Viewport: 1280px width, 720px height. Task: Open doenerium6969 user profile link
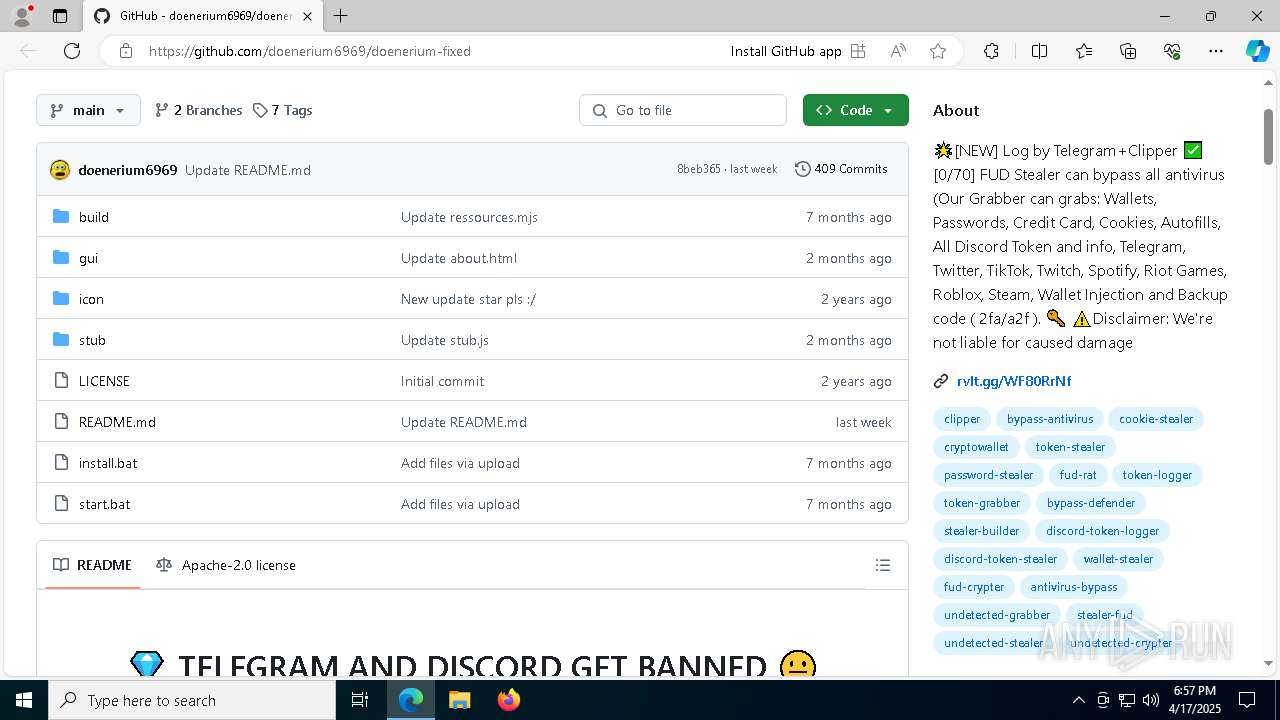pos(128,170)
